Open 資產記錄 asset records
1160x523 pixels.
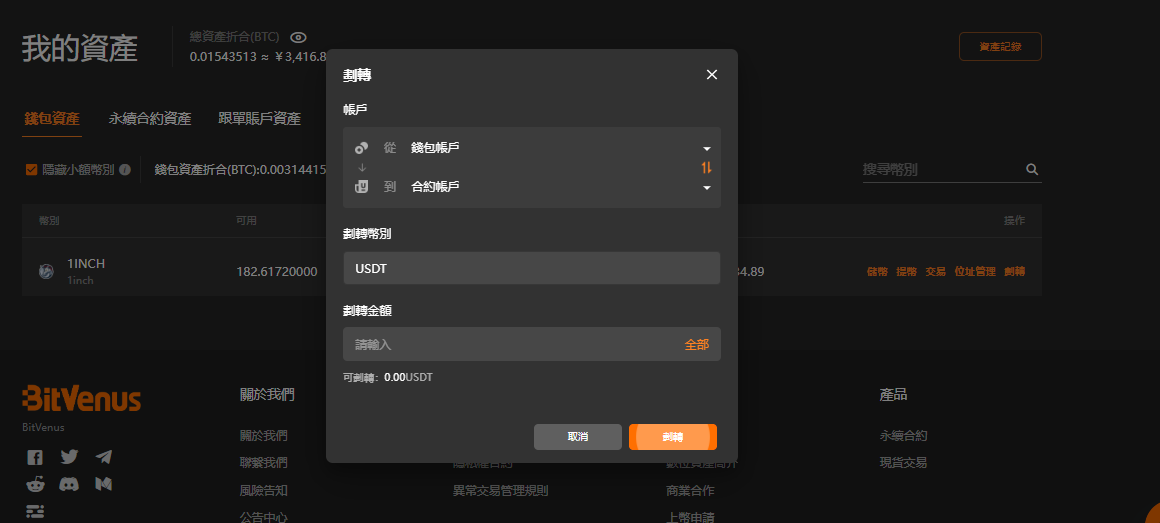[1000, 47]
